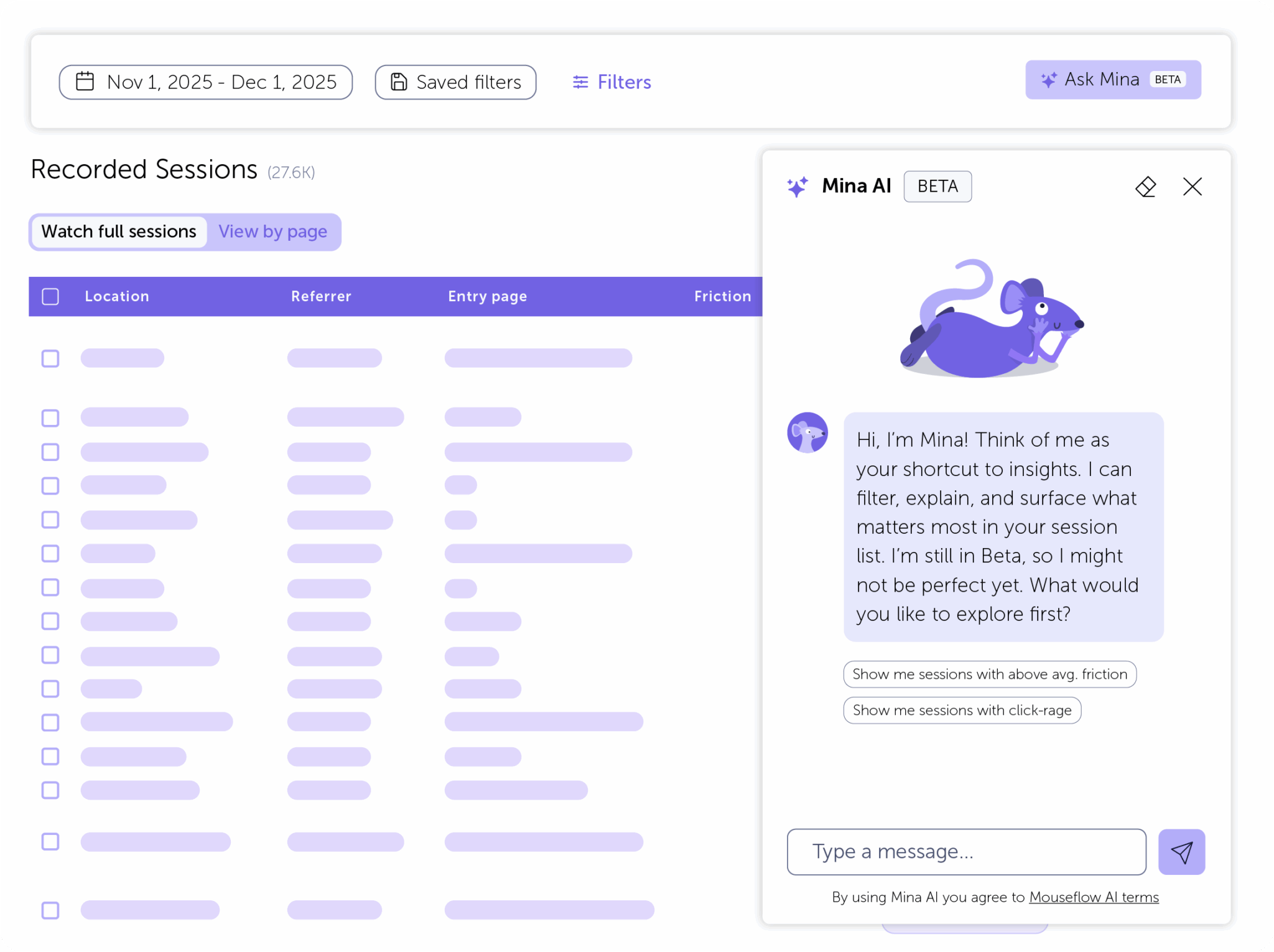
Task: Select Watch full sessions tab
Action: click(119, 231)
